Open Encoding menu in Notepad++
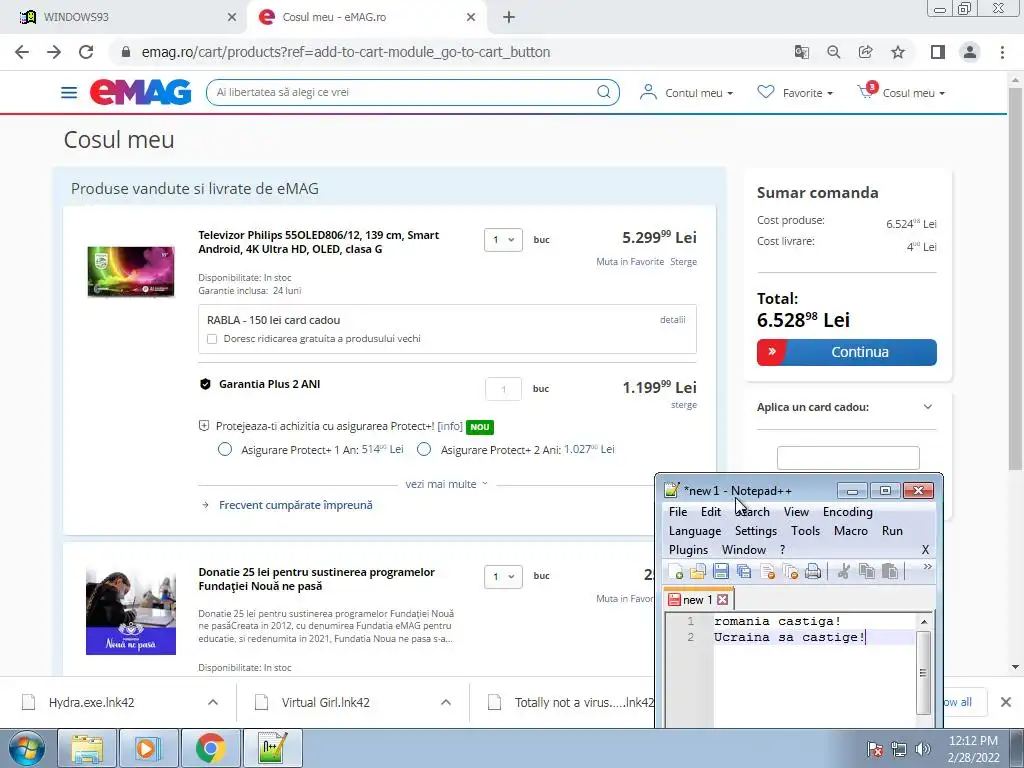The height and width of the screenshot is (768, 1024). click(x=848, y=511)
